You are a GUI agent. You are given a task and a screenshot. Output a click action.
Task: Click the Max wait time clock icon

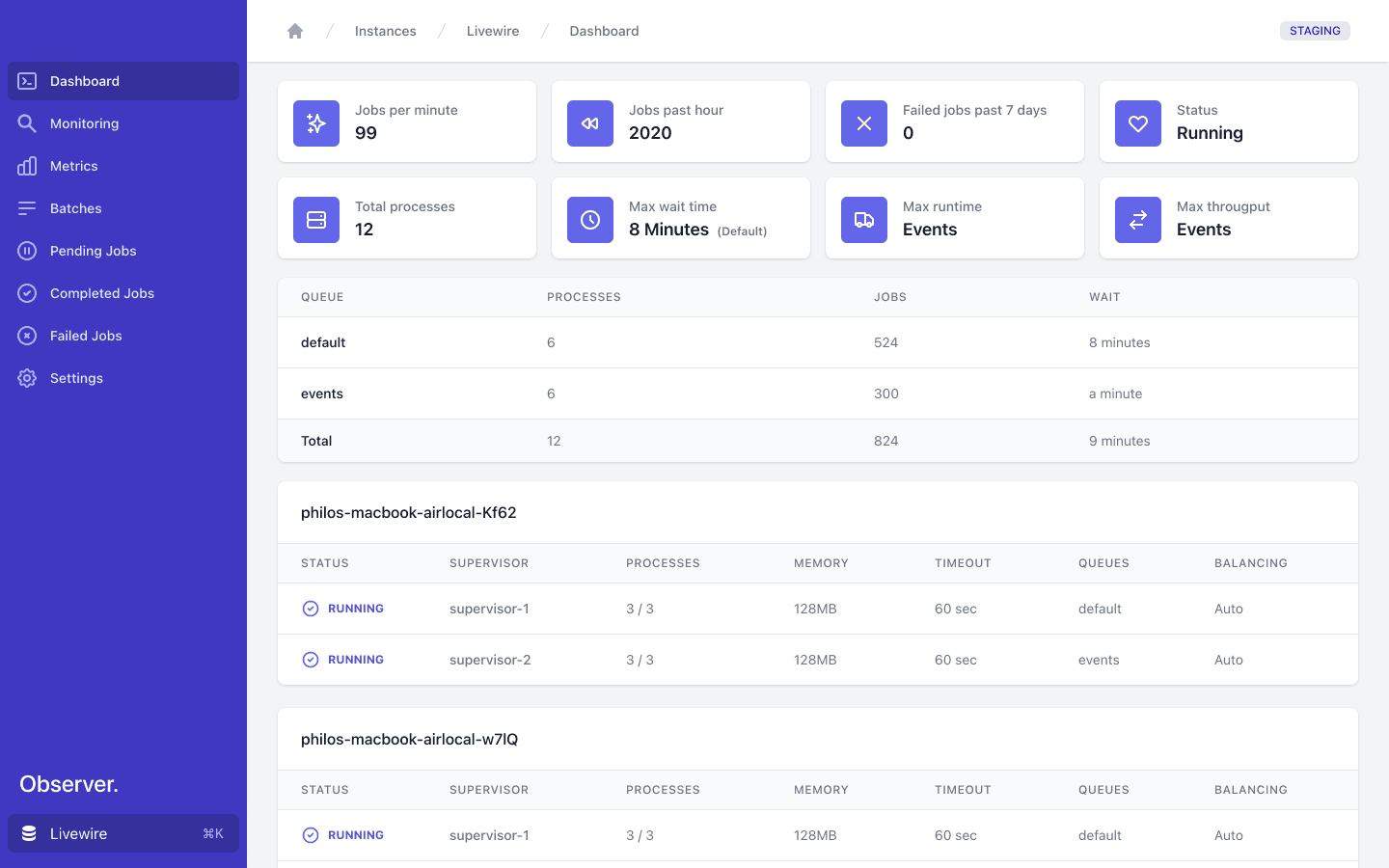coord(590,220)
